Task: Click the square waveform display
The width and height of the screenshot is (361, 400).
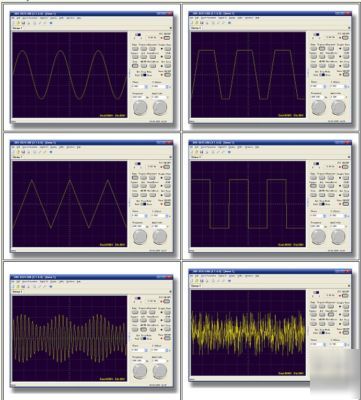Action: 248,204
